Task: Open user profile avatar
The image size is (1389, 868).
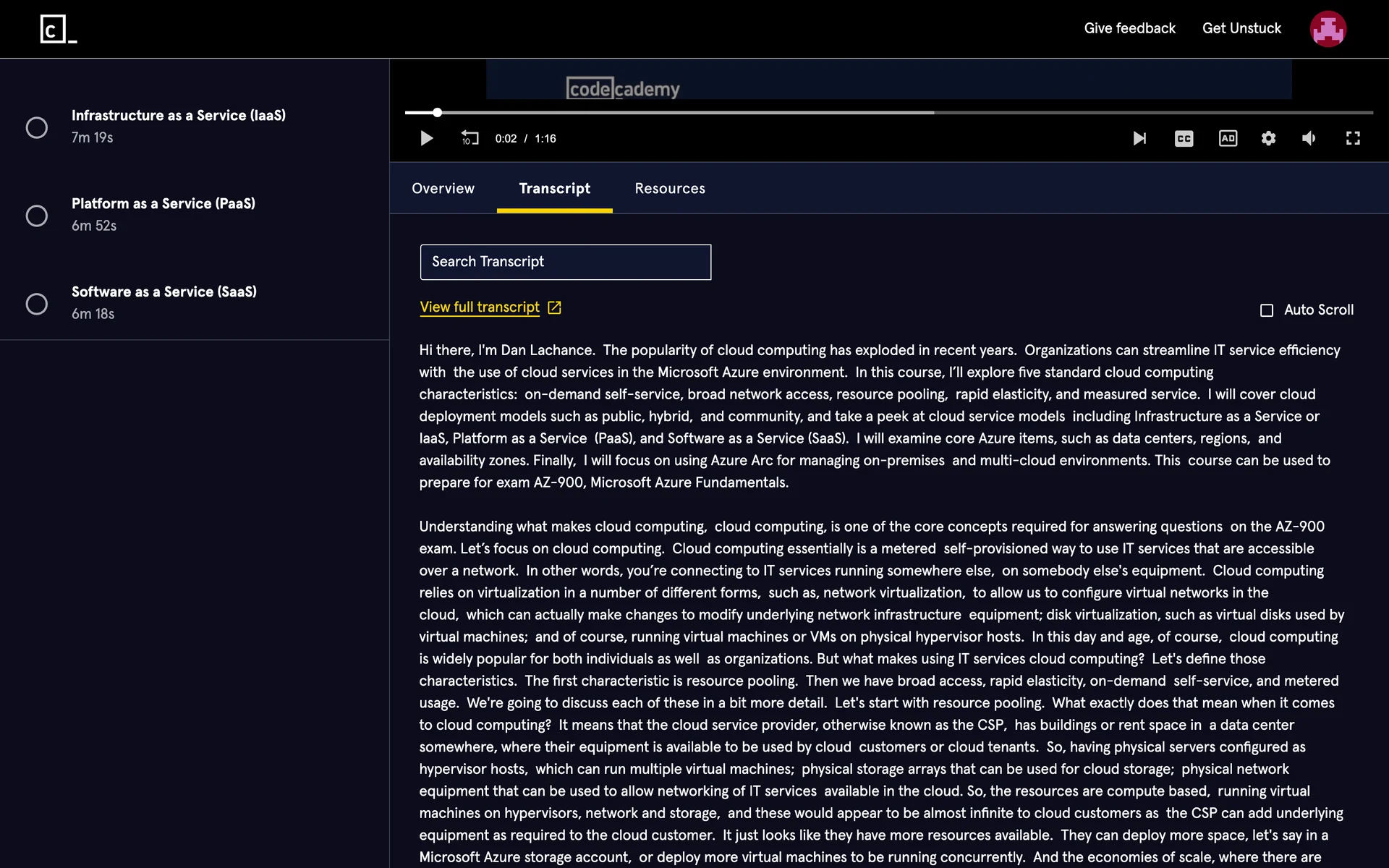Action: [x=1328, y=29]
